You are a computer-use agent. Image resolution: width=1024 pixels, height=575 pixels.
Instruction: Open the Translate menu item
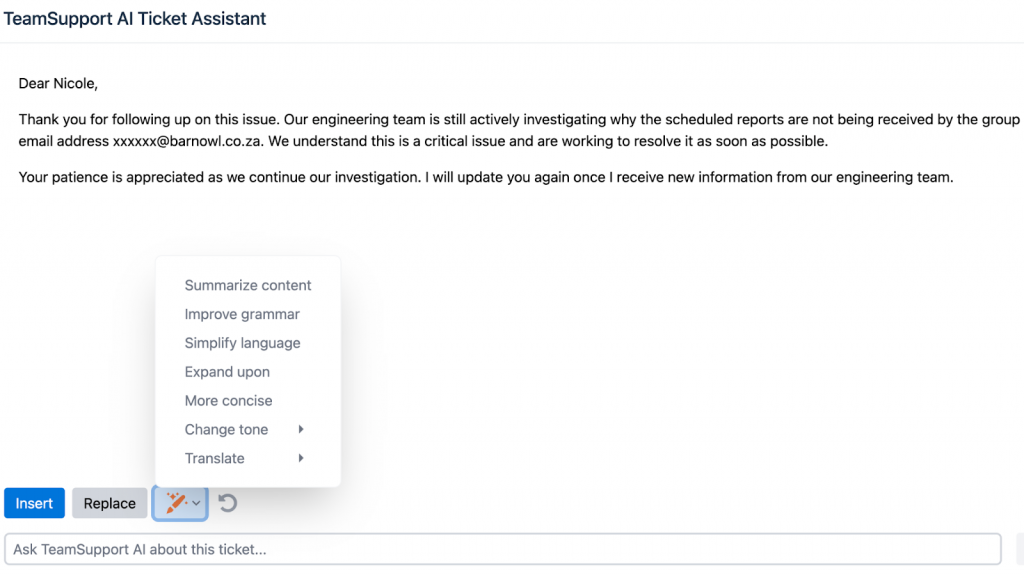[x=215, y=459]
